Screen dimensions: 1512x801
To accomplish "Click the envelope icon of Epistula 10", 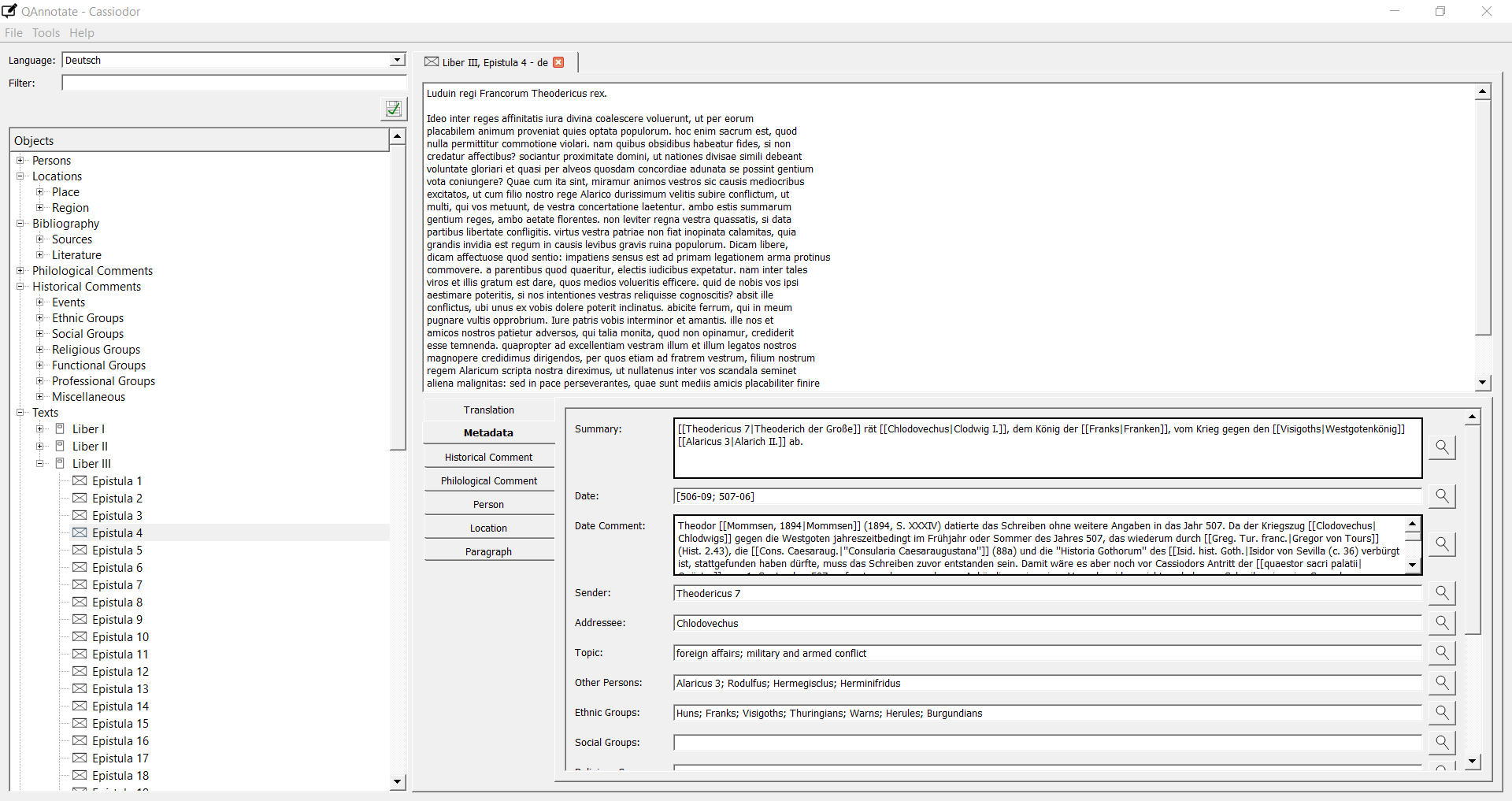I will click(x=80, y=636).
